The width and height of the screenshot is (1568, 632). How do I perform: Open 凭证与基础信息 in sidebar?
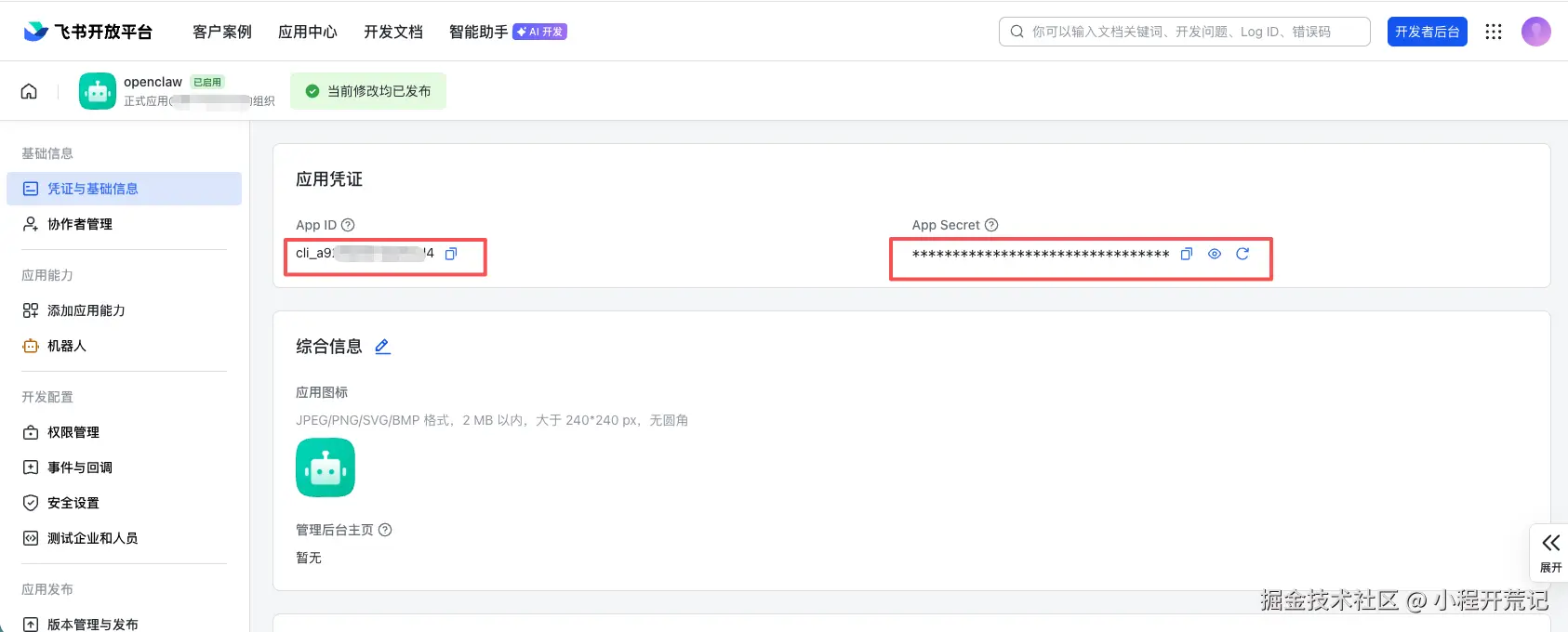point(124,189)
